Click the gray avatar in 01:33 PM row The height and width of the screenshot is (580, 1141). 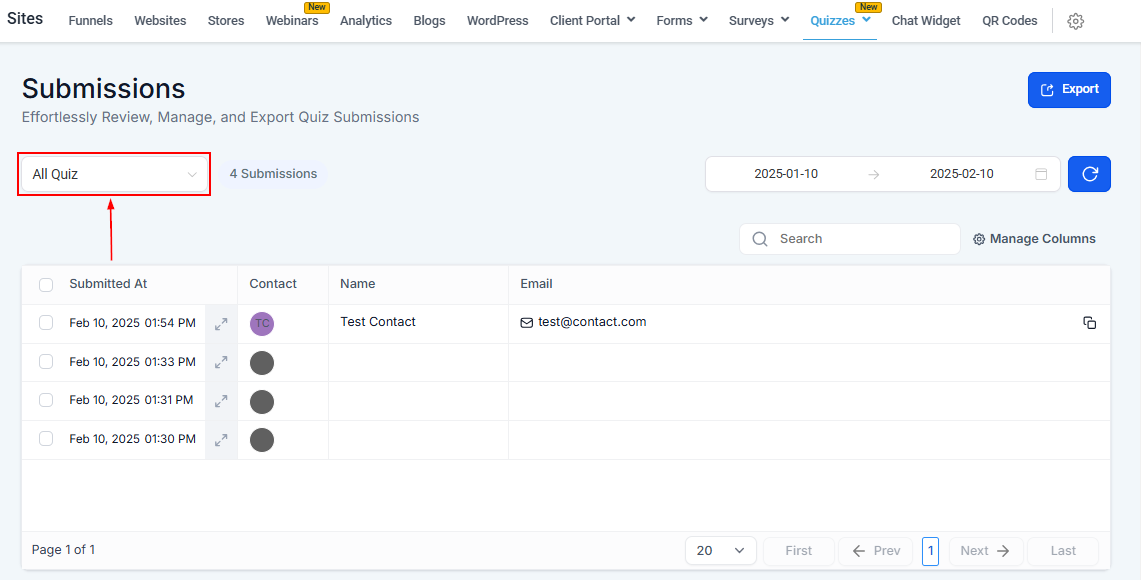tap(262, 362)
